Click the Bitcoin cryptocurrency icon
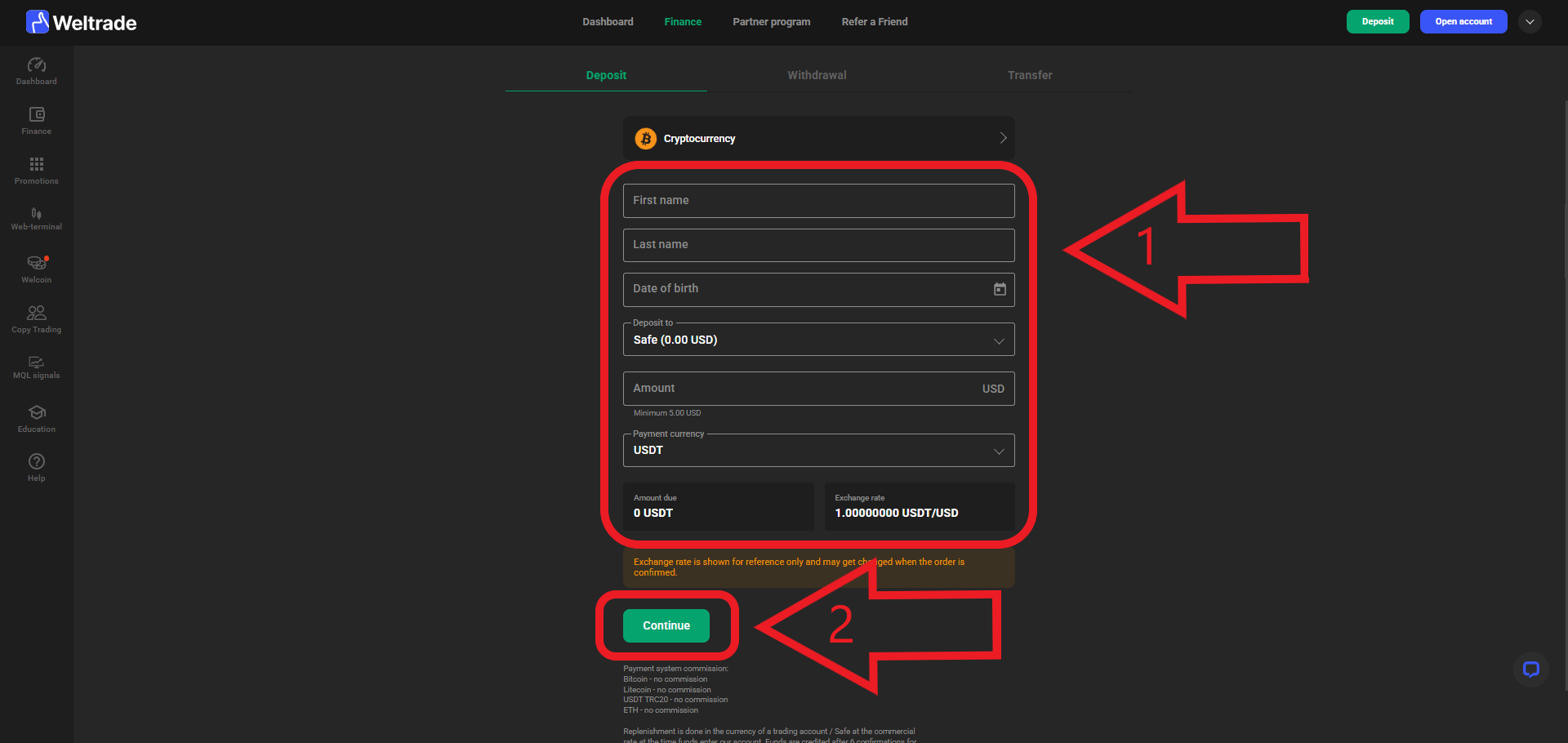Screen dimensions: 1568x743 (646, 139)
